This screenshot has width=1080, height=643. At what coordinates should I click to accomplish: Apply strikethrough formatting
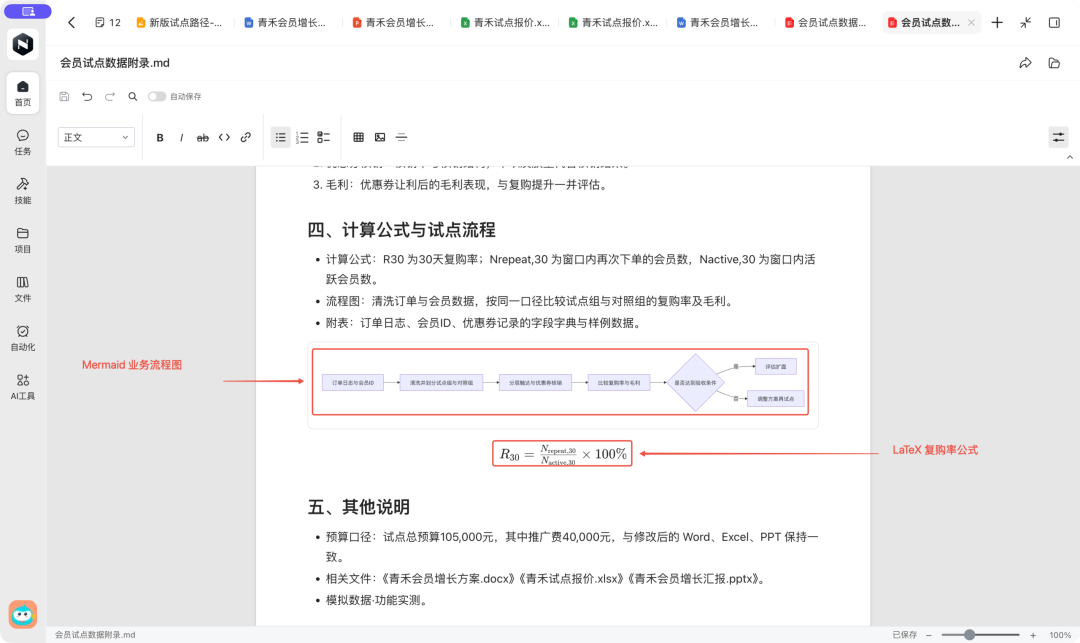point(202,138)
